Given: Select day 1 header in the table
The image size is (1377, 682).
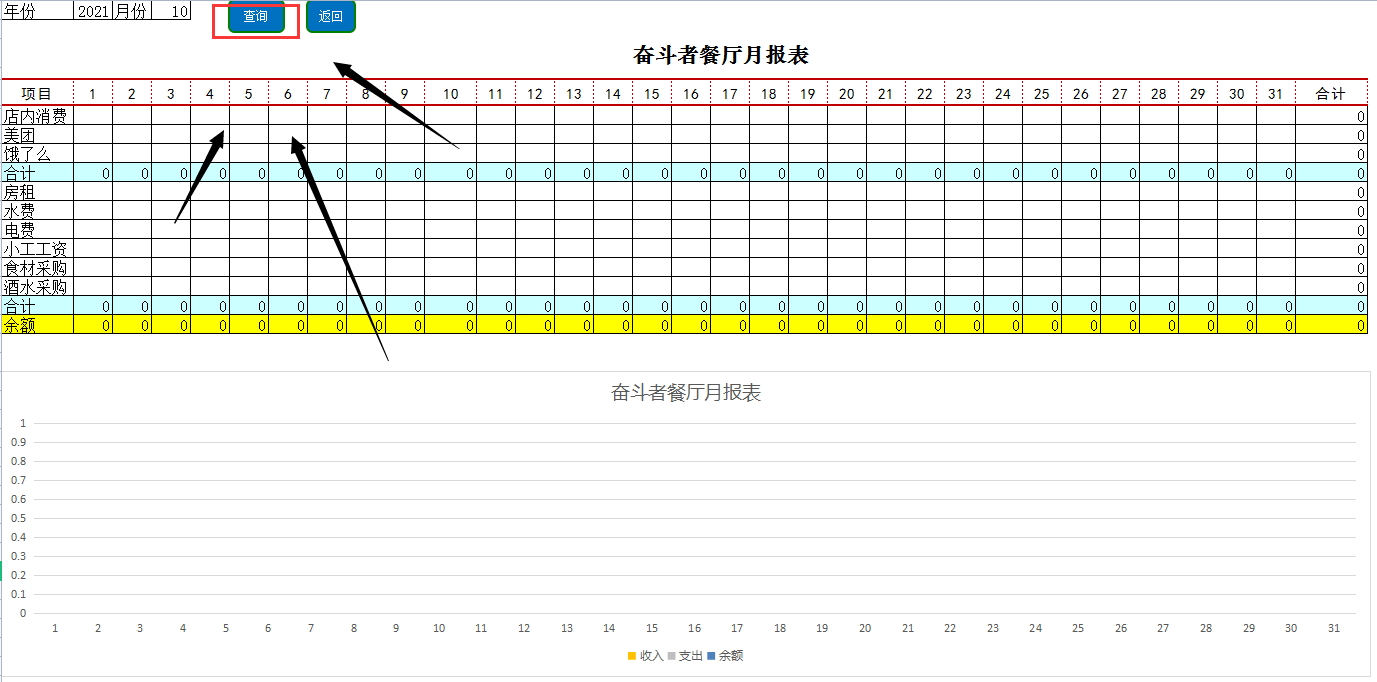Looking at the screenshot, I should pyautogui.click(x=93, y=94).
